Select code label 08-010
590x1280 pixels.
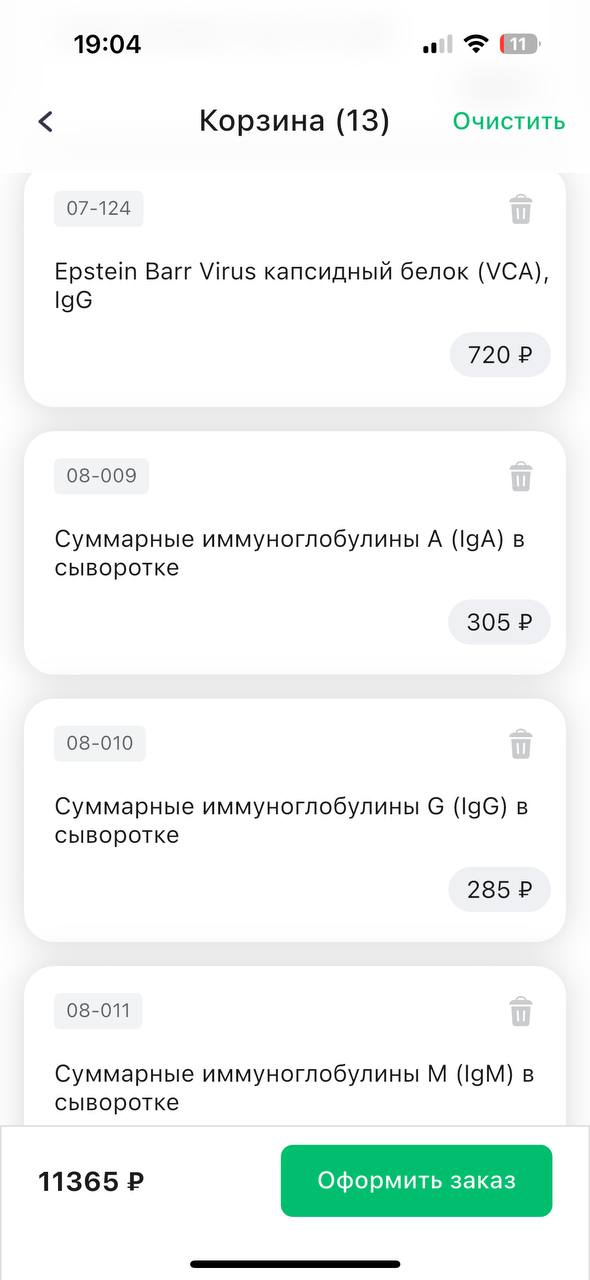[x=100, y=743]
